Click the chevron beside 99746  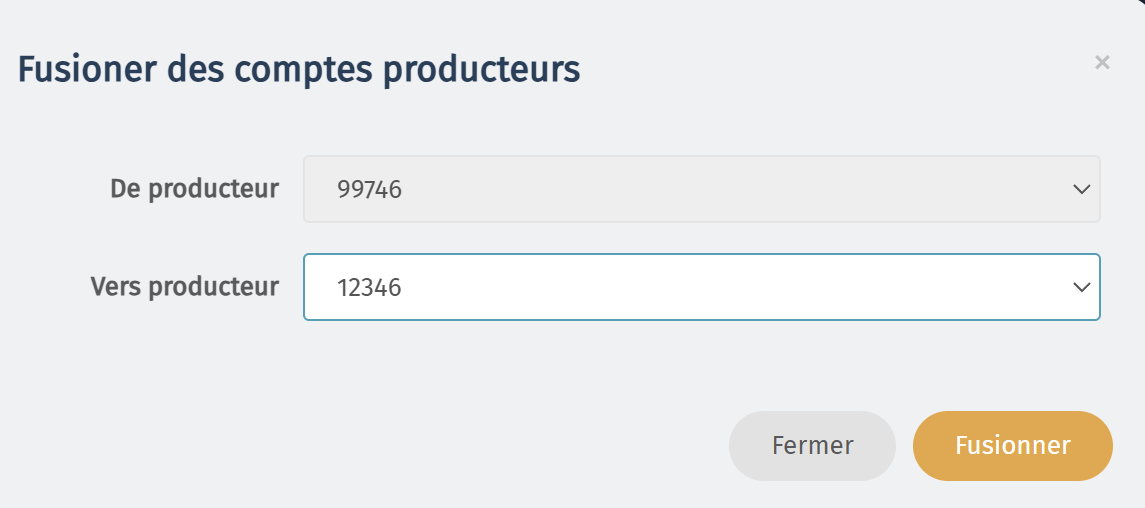1081,190
